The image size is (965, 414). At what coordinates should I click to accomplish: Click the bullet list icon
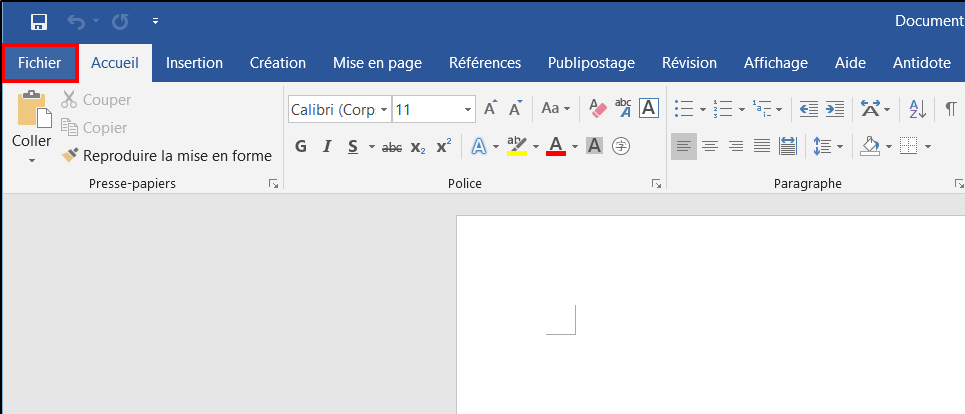(x=684, y=109)
